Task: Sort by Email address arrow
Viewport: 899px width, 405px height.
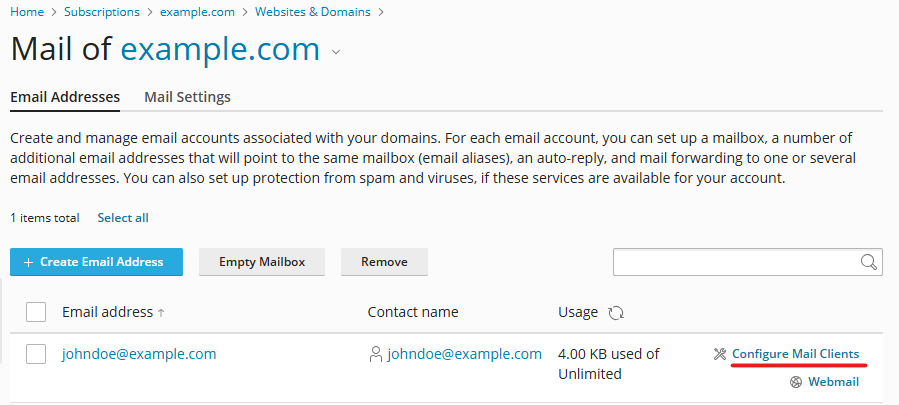Action: [x=161, y=313]
